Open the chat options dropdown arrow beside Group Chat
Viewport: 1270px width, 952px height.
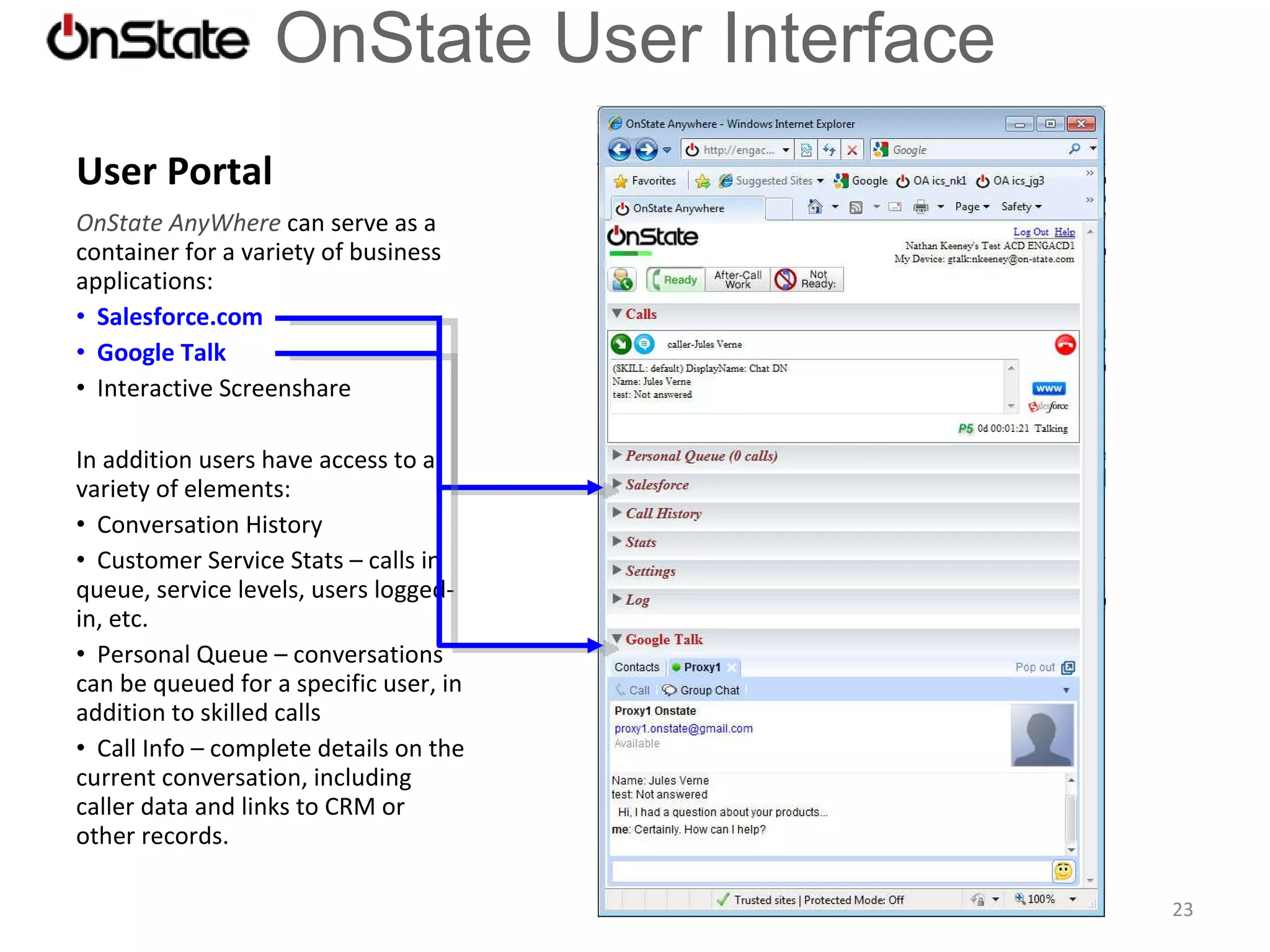coord(1066,690)
